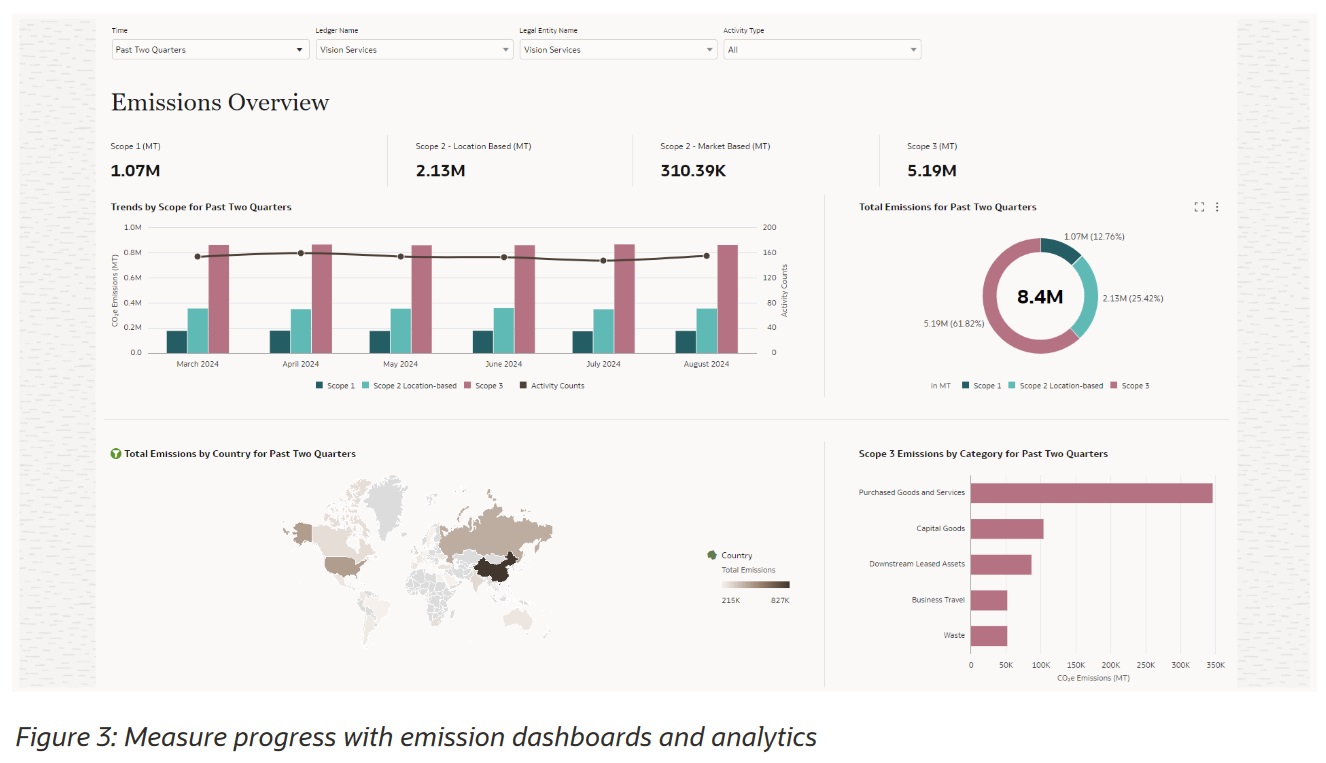Click the Total Emissions color gradient bar

coord(755,584)
